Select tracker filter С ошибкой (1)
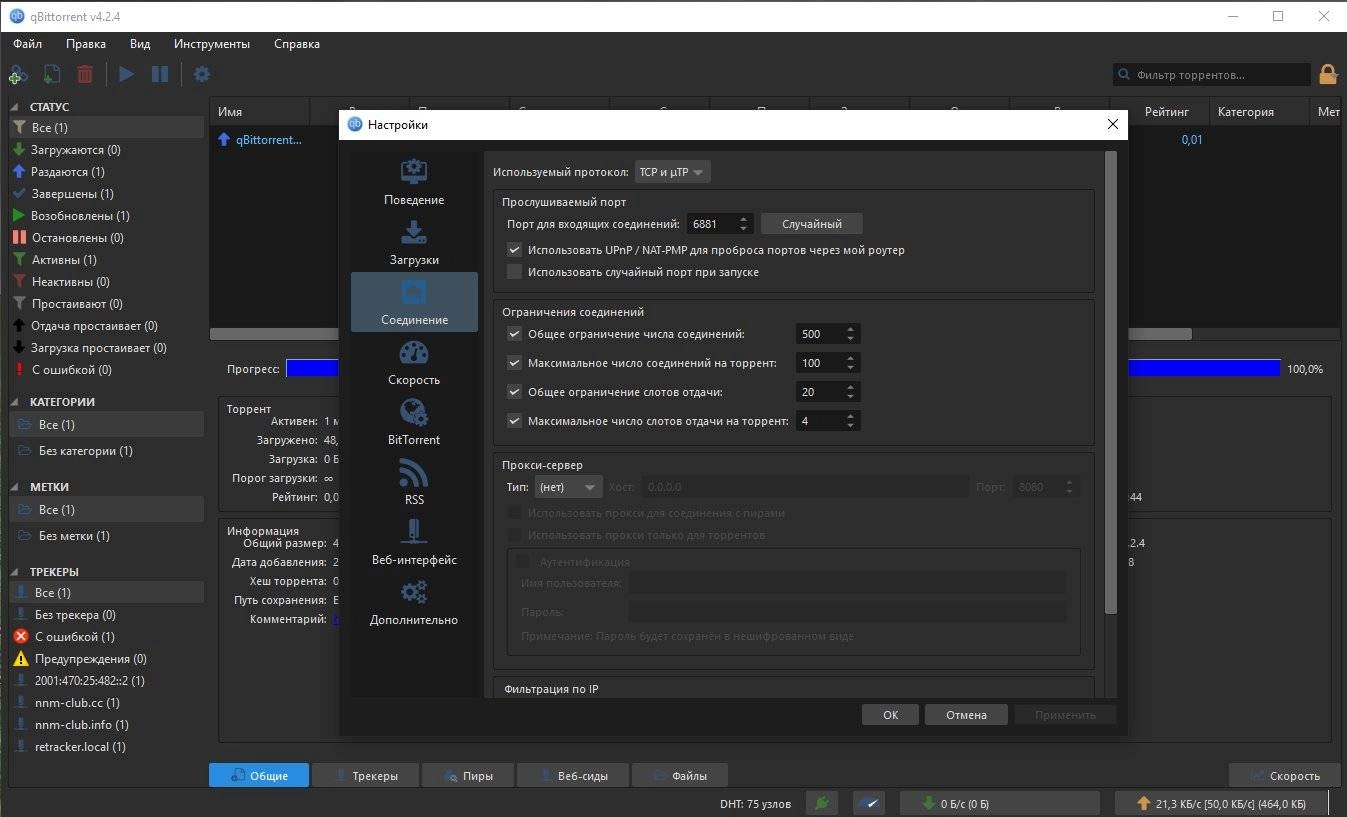Screen dimensions: 1347x817 point(106,637)
